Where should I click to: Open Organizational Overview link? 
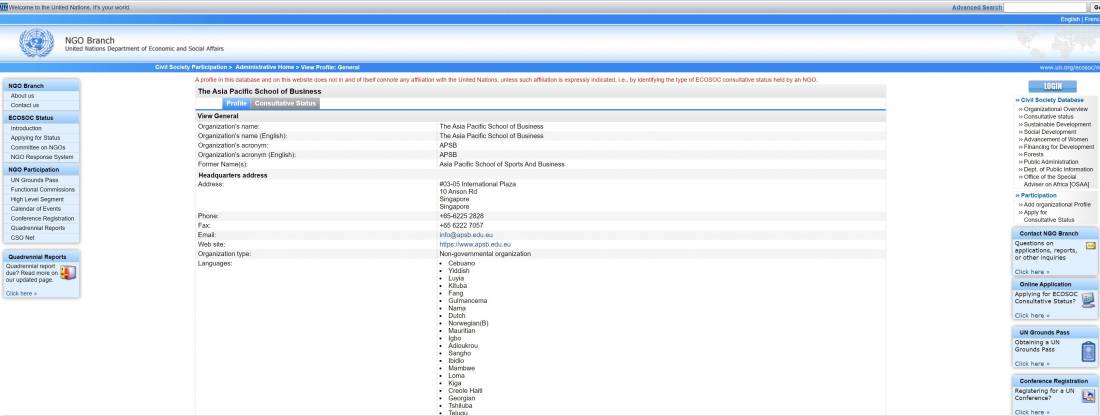(x=1056, y=109)
